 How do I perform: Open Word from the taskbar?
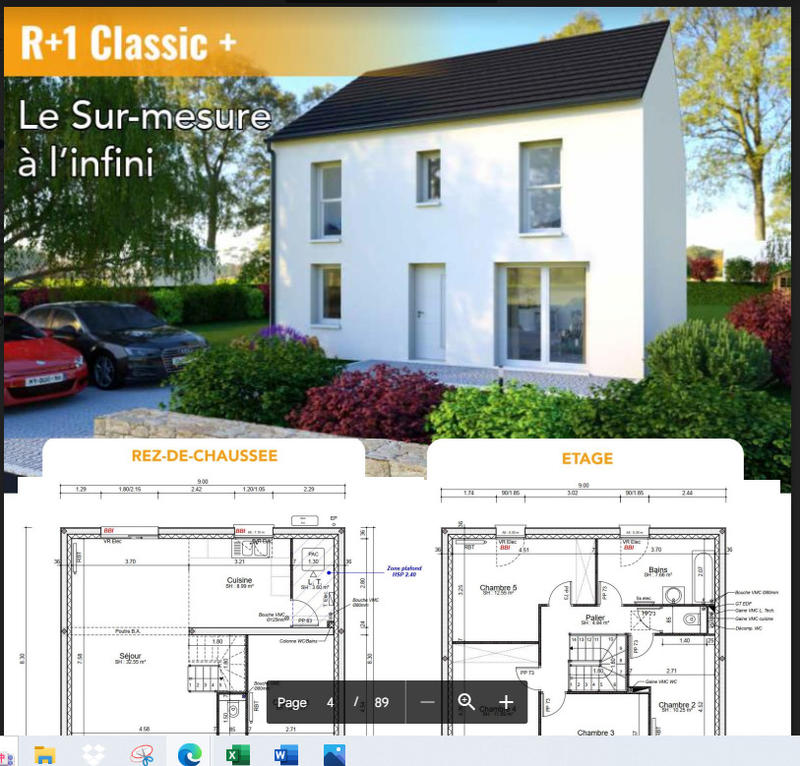pyautogui.click(x=286, y=754)
